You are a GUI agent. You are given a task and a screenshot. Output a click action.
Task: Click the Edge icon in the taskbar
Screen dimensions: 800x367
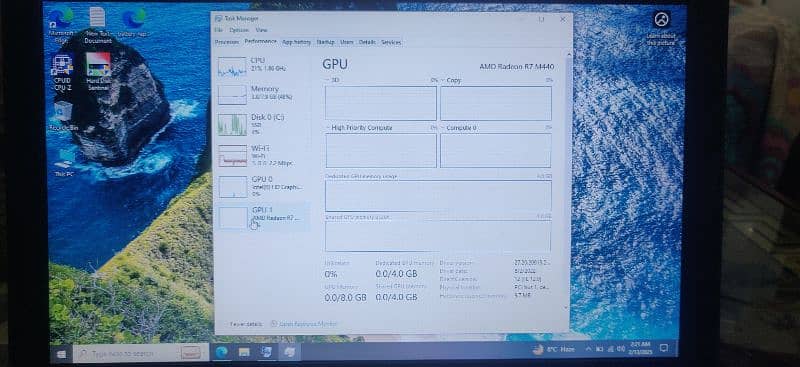[x=221, y=352]
